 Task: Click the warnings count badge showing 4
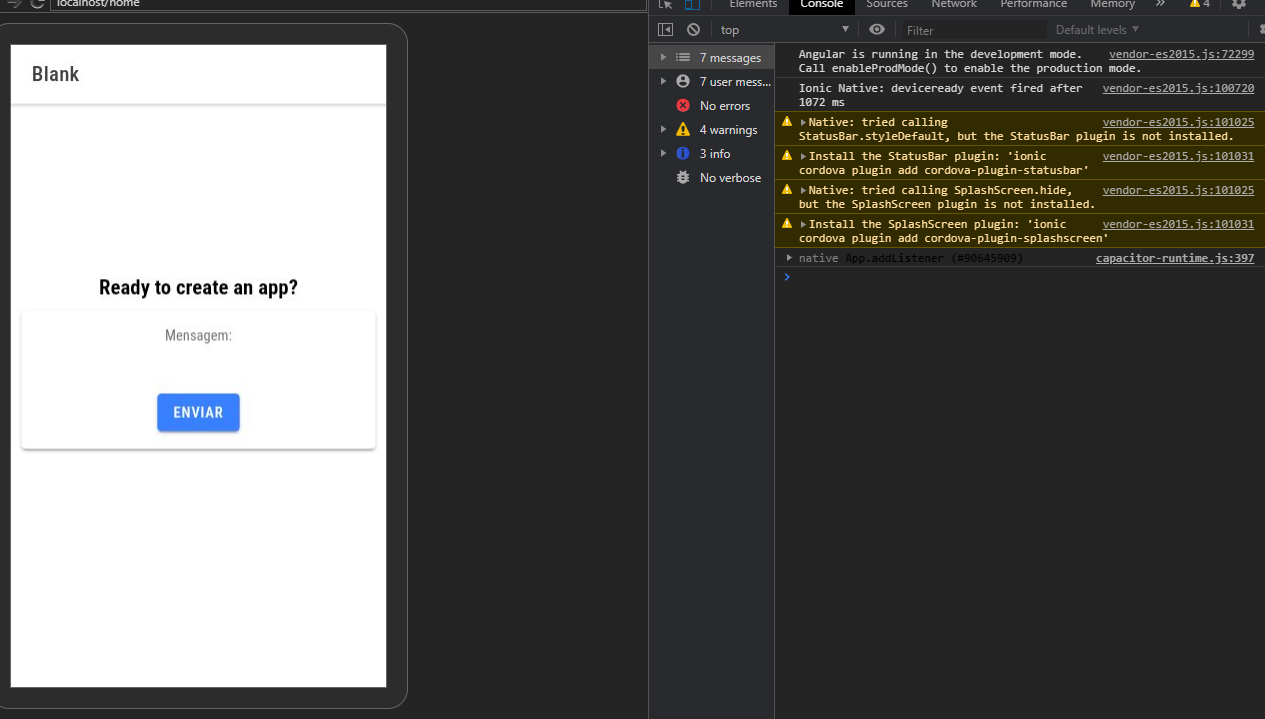[x=1200, y=4]
